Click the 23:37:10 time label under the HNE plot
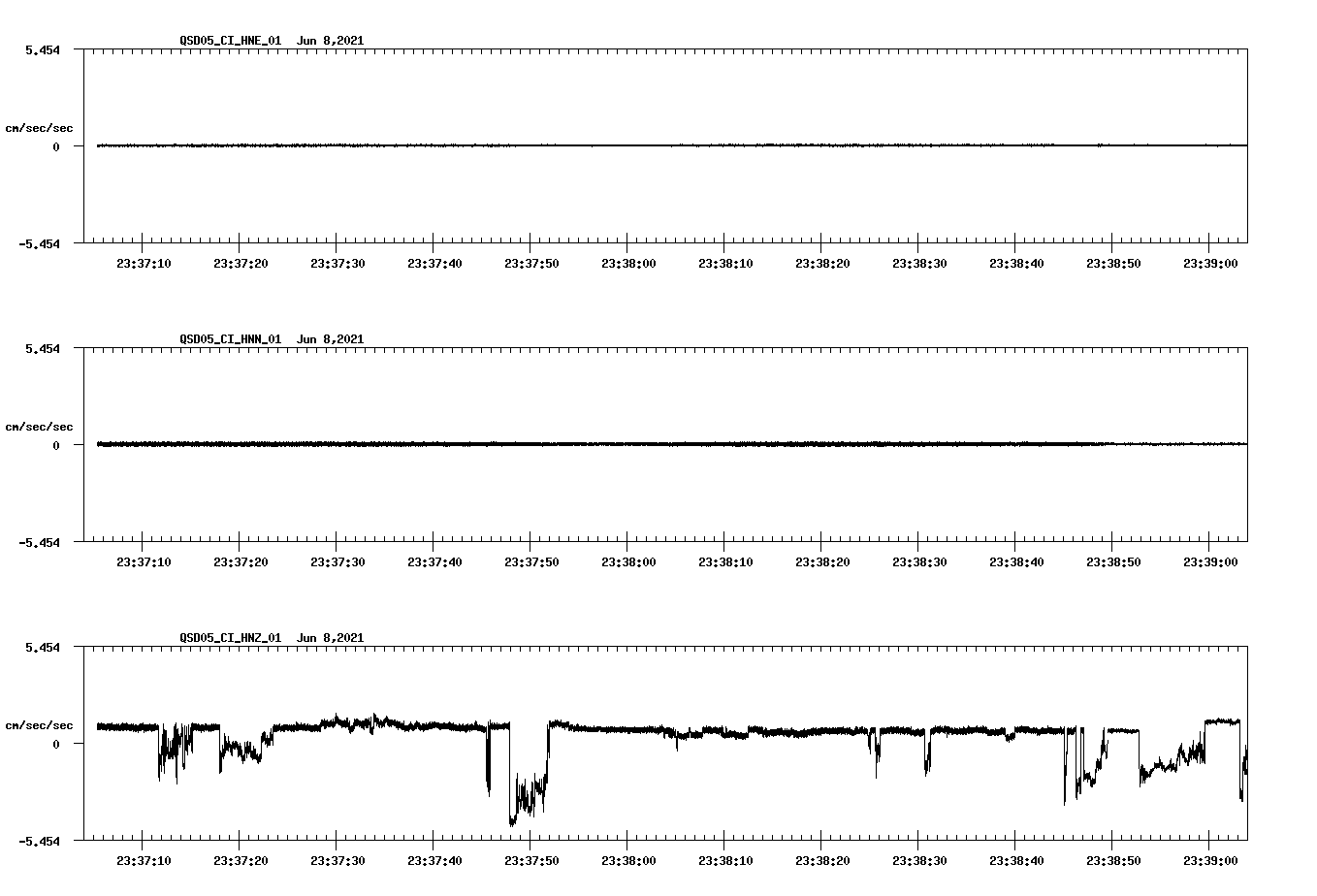Screen dimensions: 1317x896 [144, 263]
